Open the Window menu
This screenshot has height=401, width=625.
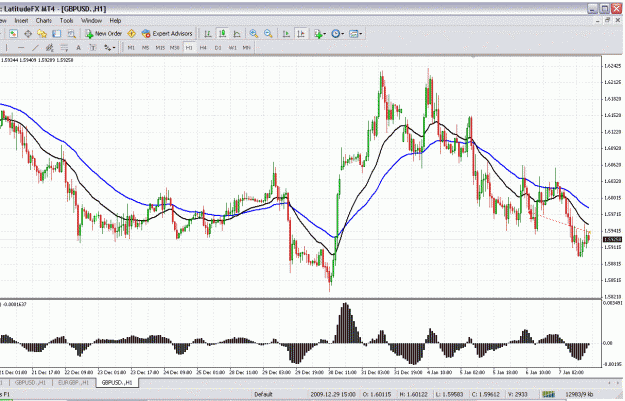pyautogui.click(x=91, y=21)
